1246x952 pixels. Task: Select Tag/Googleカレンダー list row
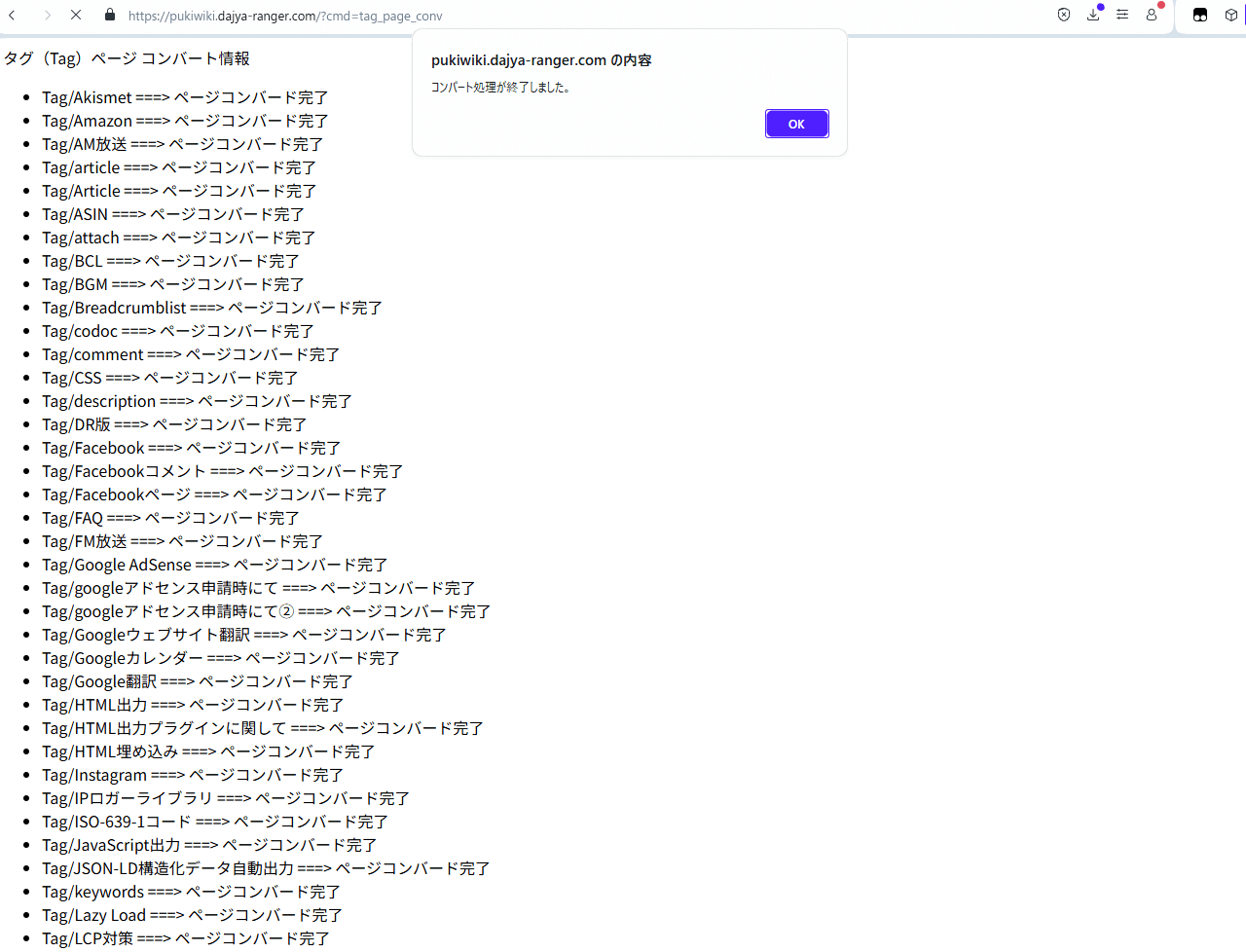tap(221, 658)
